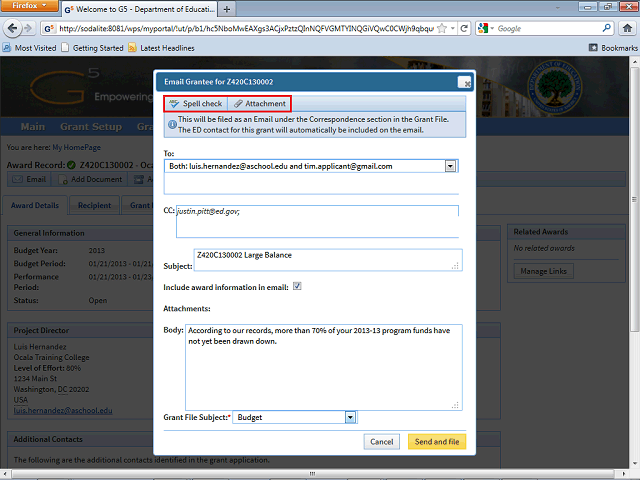The image size is (640, 480).
Task: Click the Main navigation menu item
Action: tap(33, 127)
